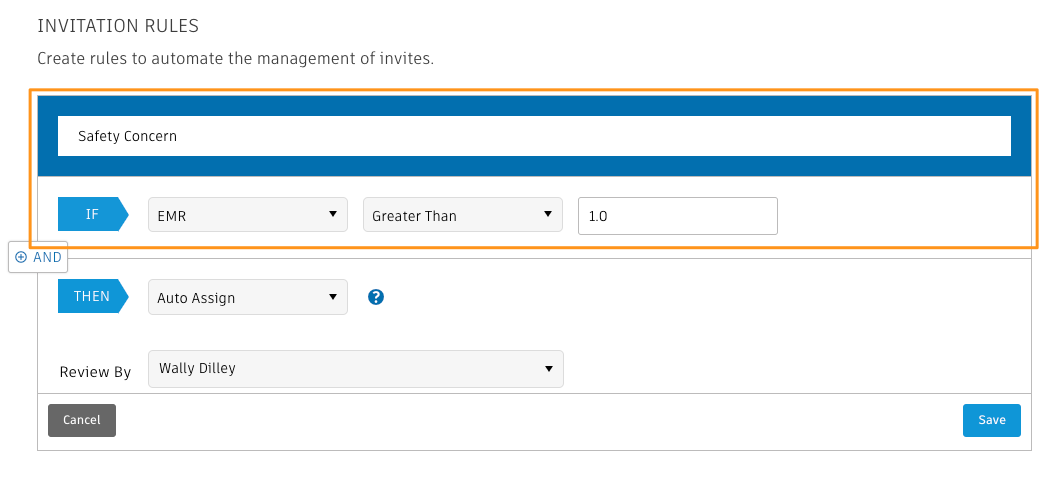Click the rule description text below heading
The width and height of the screenshot is (1060, 497).
[235, 59]
